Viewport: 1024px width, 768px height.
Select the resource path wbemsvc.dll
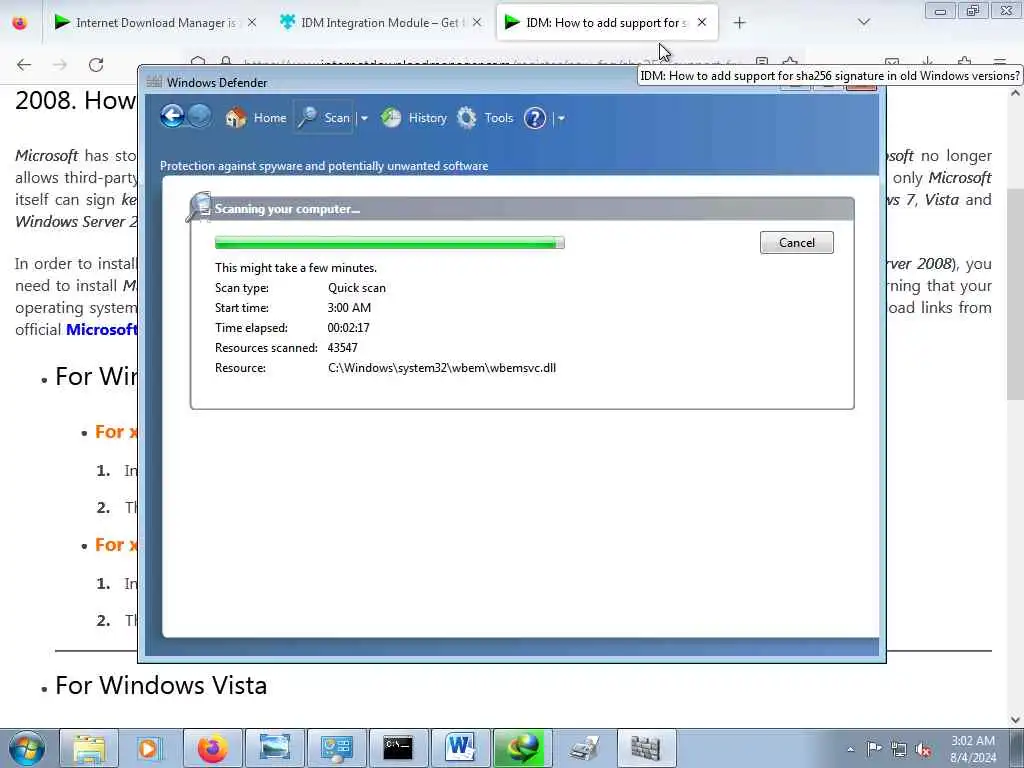(442, 368)
